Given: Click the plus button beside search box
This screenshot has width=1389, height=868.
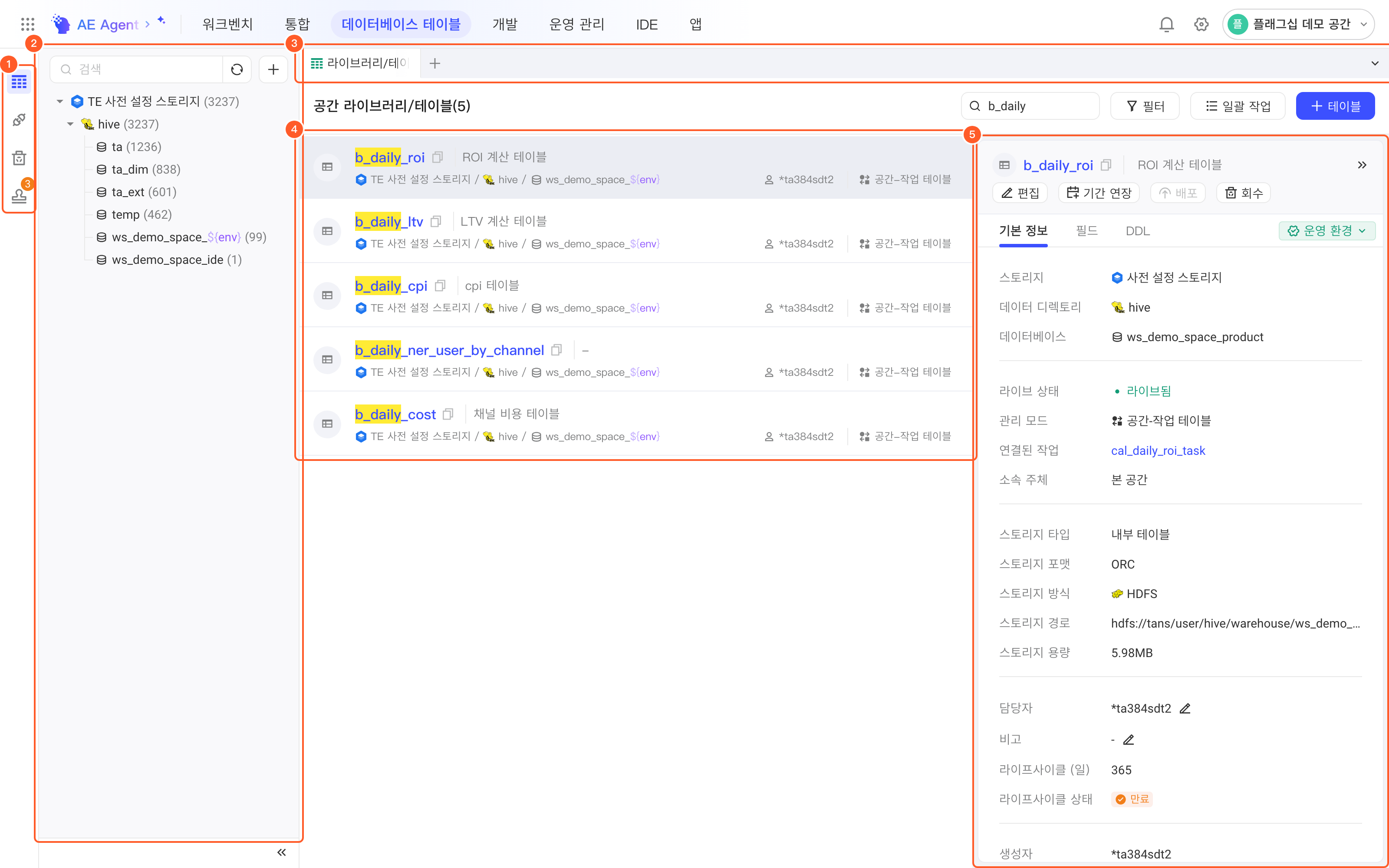Looking at the screenshot, I should click(273, 69).
